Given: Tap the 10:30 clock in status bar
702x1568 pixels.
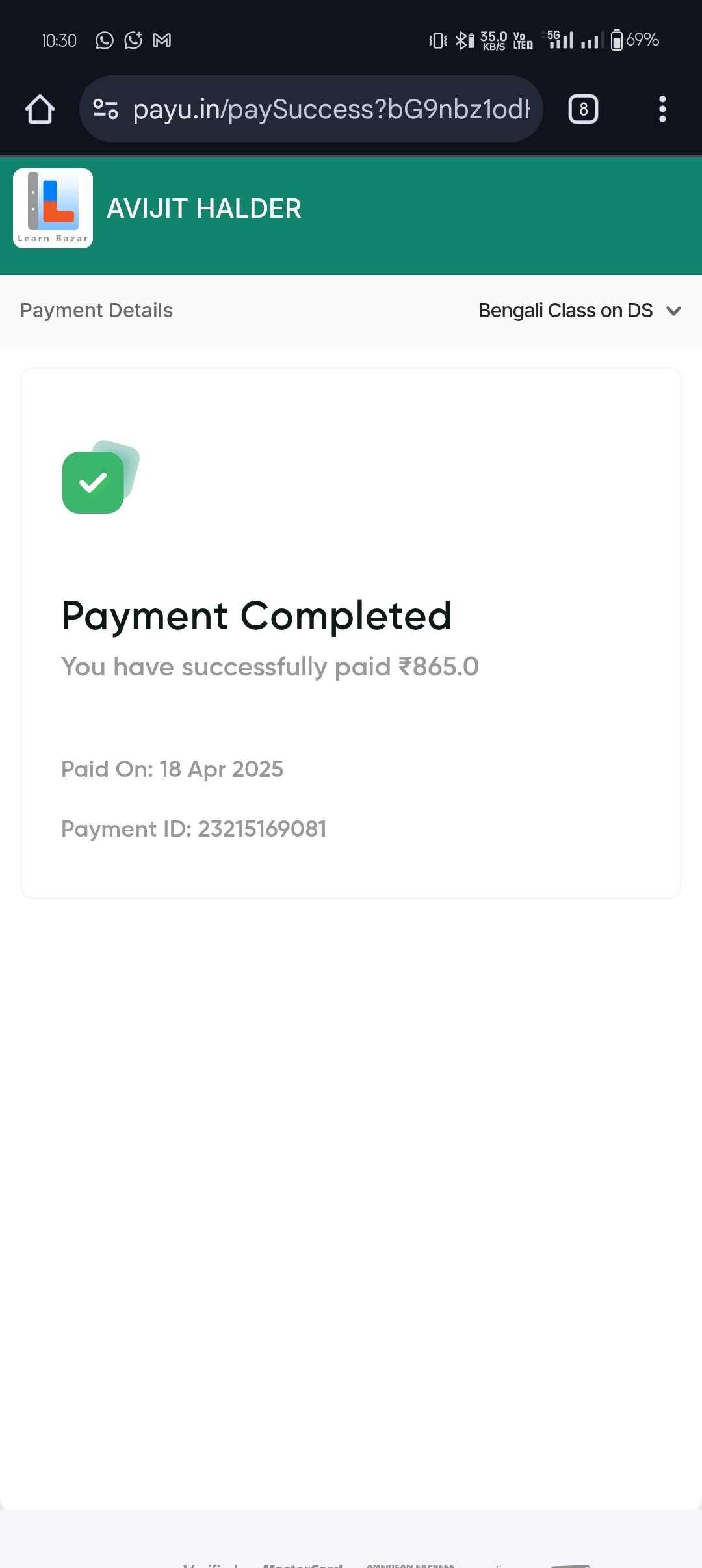Looking at the screenshot, I should [x=59, y=40].
